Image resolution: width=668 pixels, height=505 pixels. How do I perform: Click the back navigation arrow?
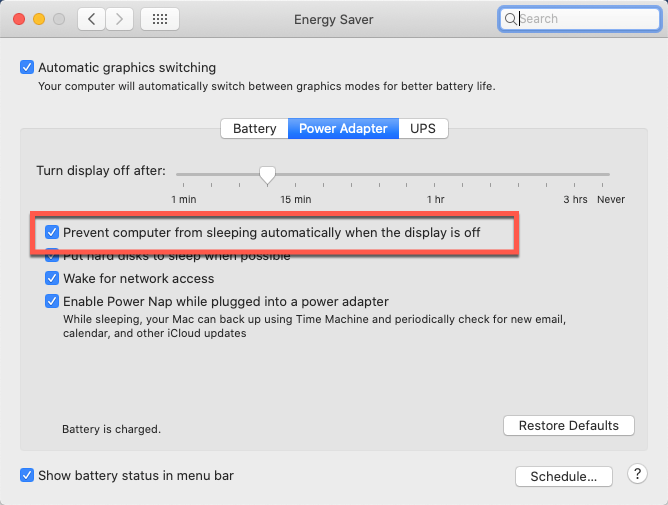(x=91, y=19)
